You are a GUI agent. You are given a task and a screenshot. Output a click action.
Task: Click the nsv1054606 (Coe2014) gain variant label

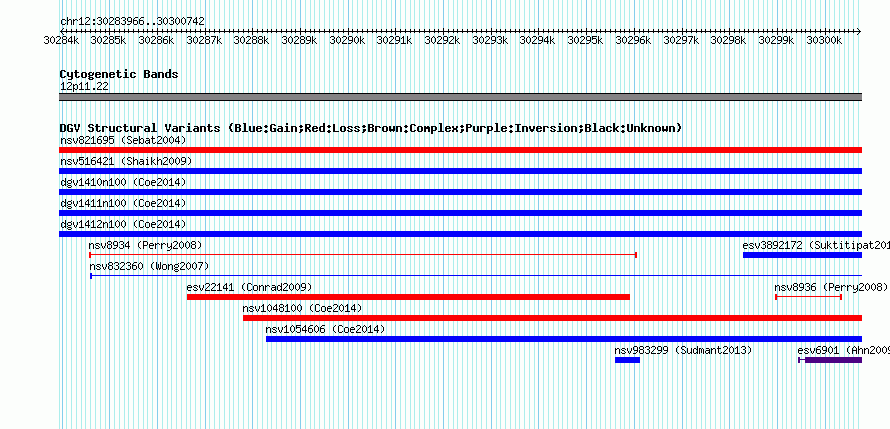pyautogui.click(x=325, y=329)
